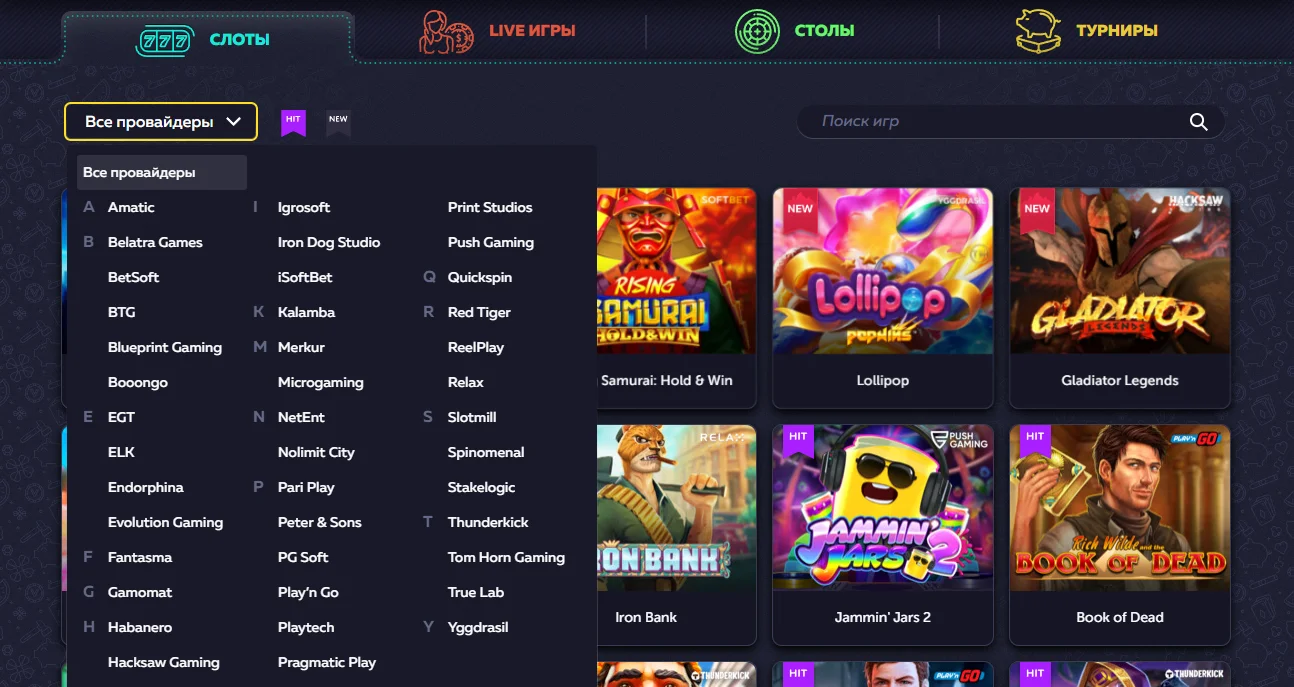Image resolution: width=1294 pixels, height=687 pixels.
Task: Select Endorphina provider
Action: (x=146, y=487)
